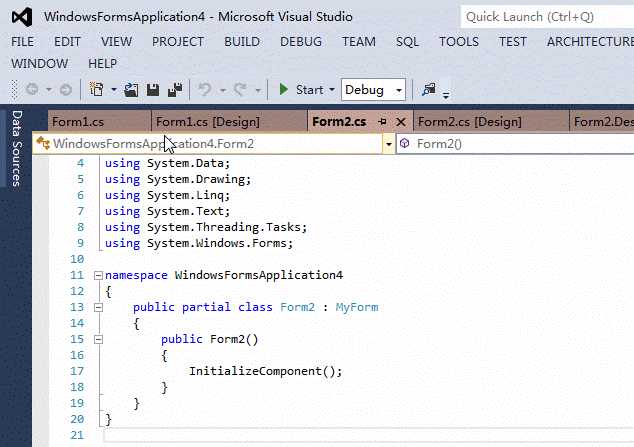Click the InitializeComponent(); call in code
634x447 pixels.
[266, 371]
